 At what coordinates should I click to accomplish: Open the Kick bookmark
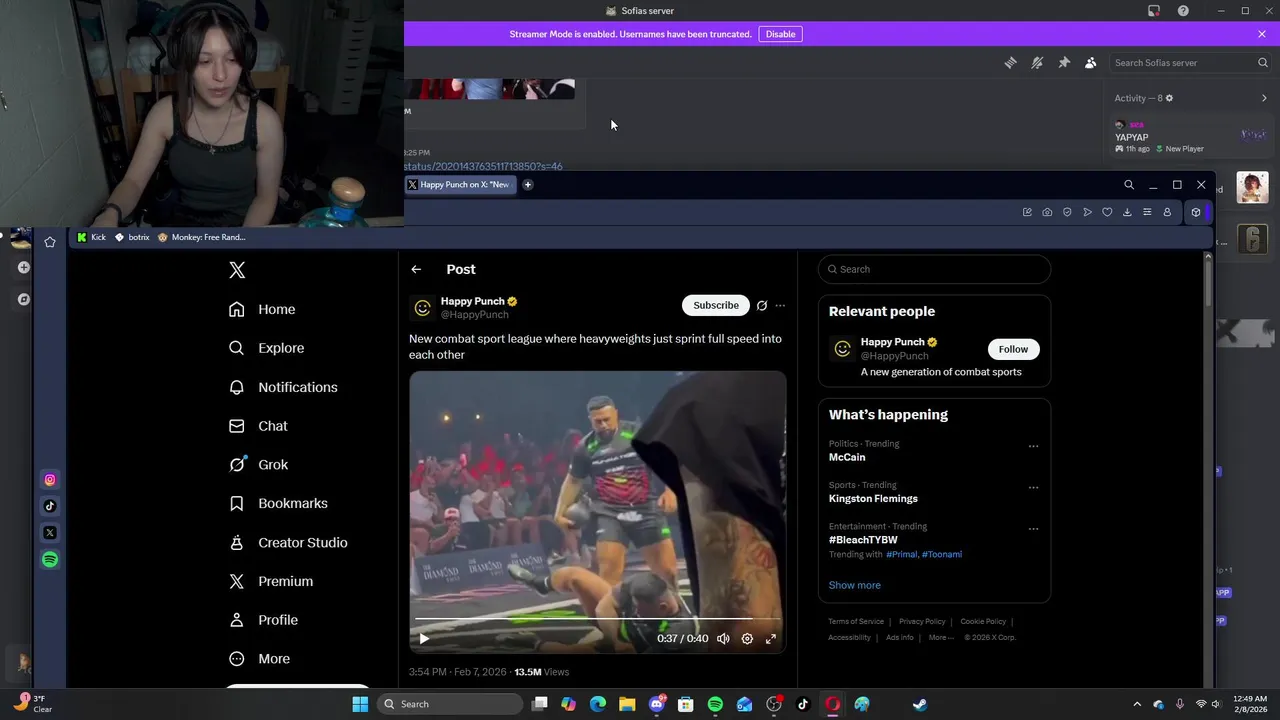click(x=91, y=237)
